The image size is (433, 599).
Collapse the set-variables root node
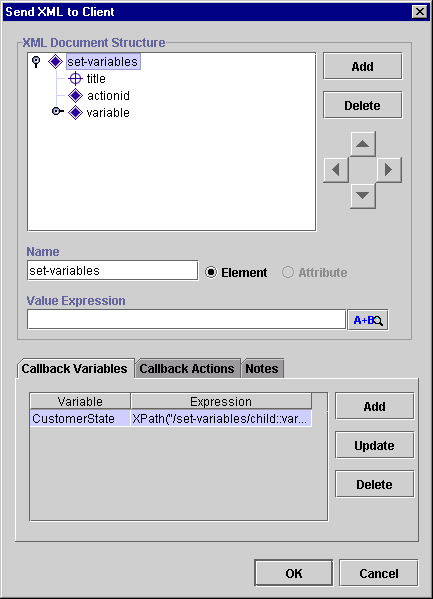tap(36, 62)
